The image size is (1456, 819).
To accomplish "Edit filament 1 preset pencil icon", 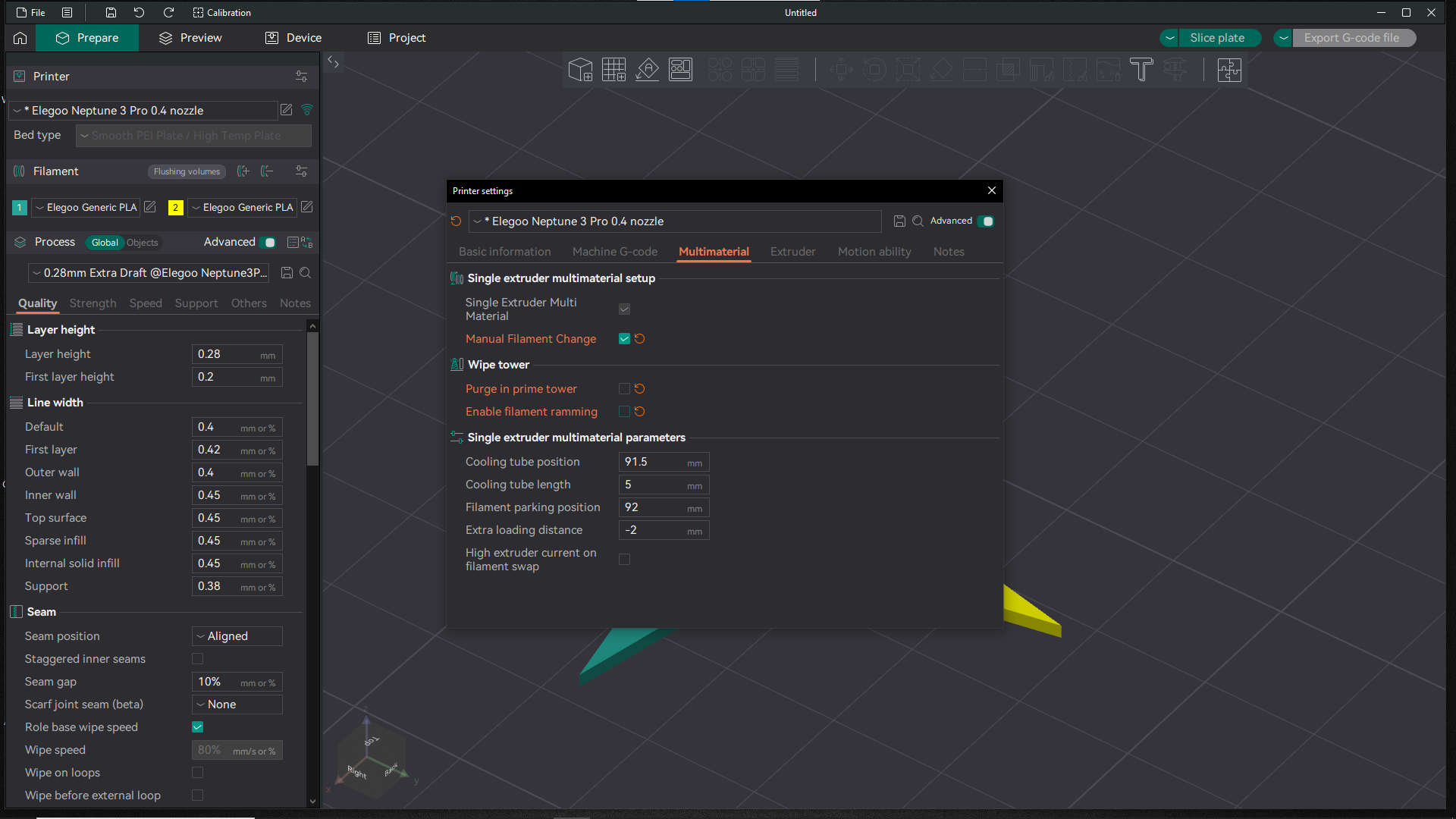I will coord(150,207).
